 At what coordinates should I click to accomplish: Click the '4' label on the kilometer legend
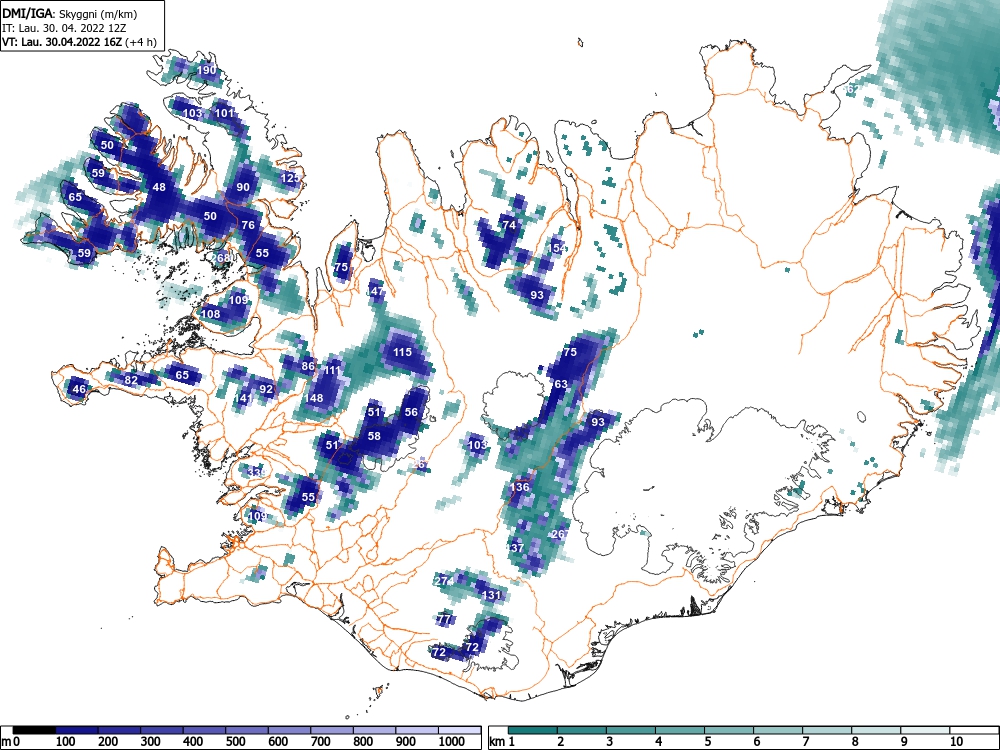pos(658,742)
